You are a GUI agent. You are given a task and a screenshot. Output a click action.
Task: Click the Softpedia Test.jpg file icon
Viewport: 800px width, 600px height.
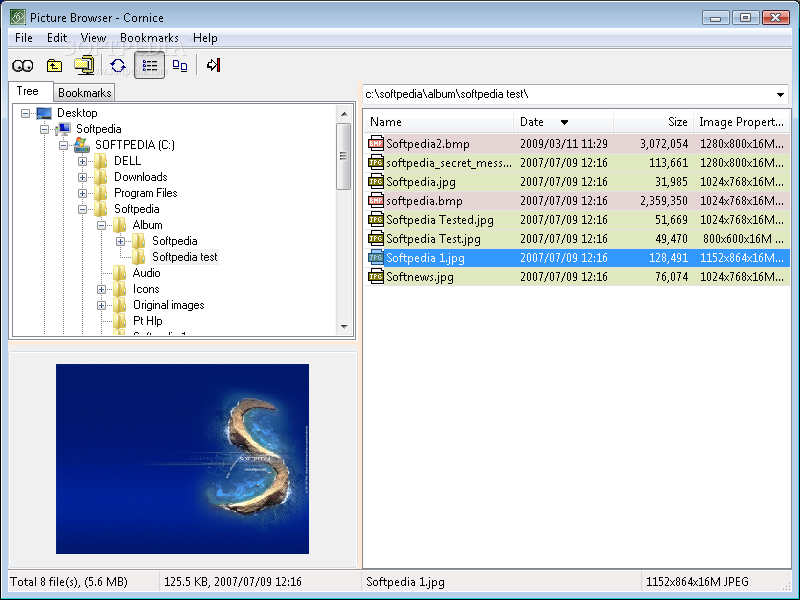point(376,239)
